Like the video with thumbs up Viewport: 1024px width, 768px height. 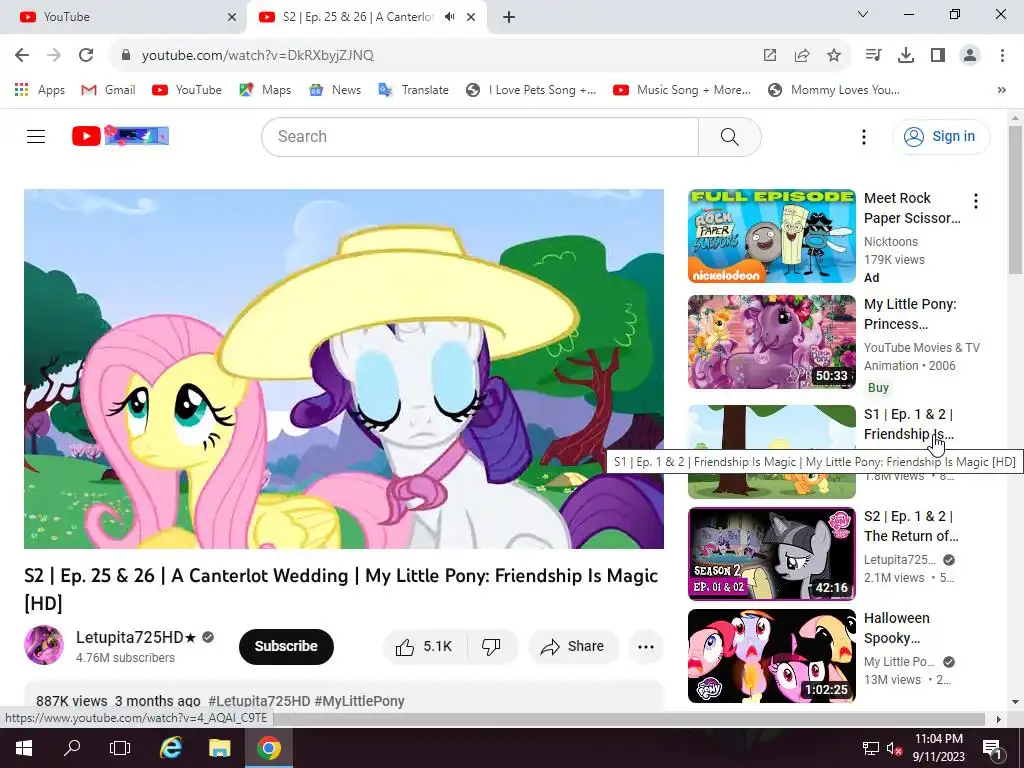[423, 647]
